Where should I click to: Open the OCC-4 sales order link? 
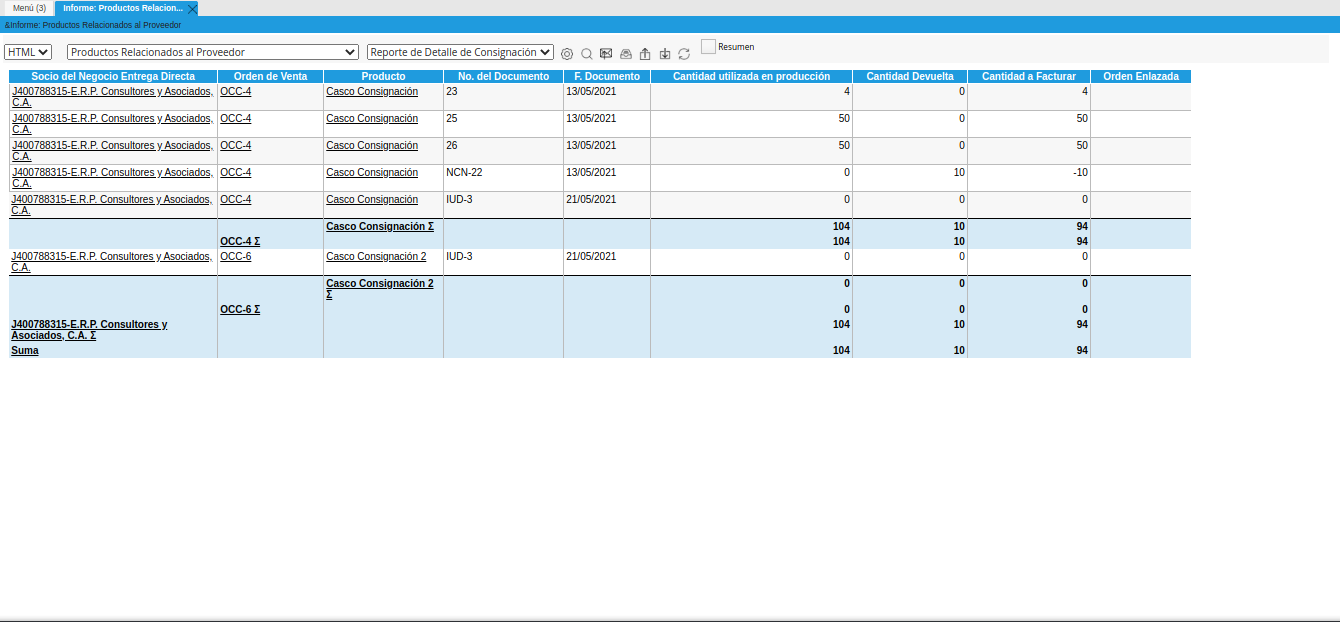pyautogui.click(x=234, y=91)
